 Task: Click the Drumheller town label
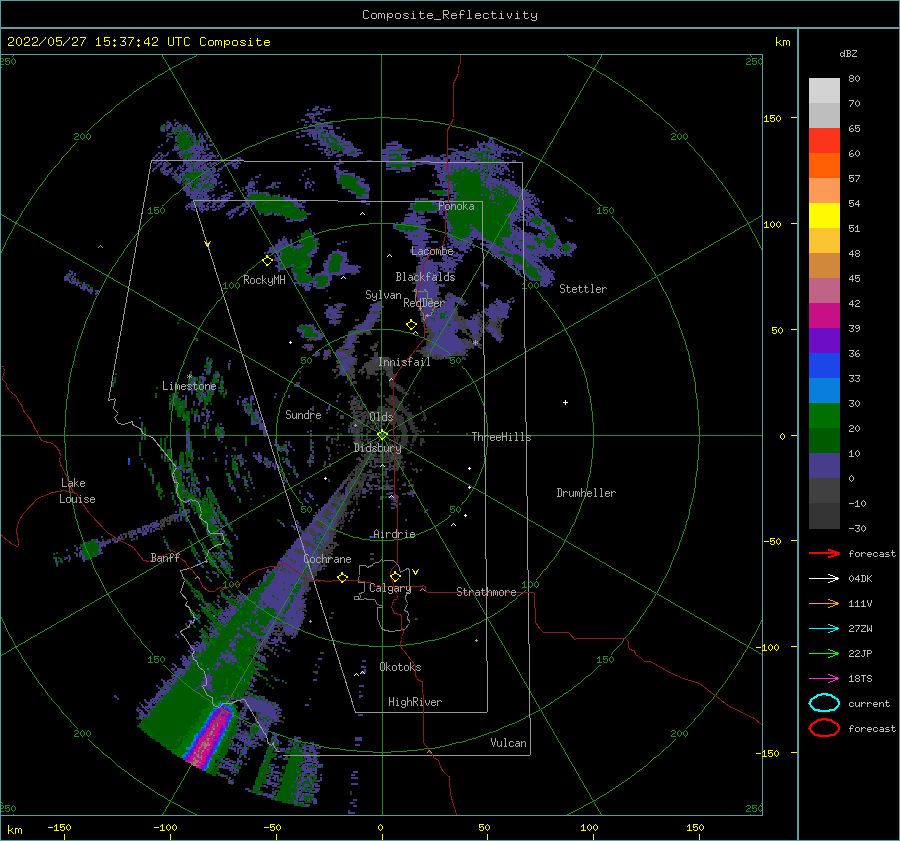[586, 493]
